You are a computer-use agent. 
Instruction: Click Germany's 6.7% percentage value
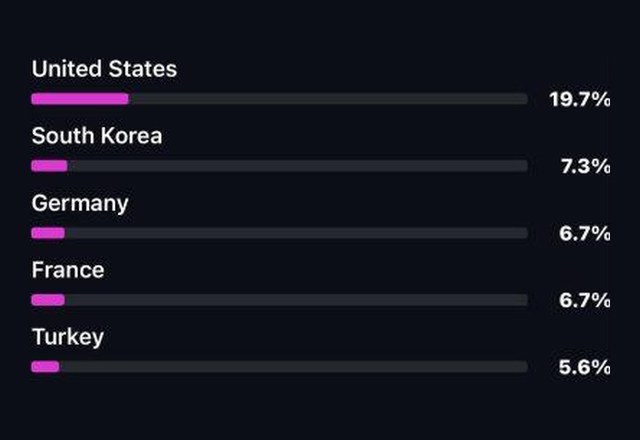[585, 233]
